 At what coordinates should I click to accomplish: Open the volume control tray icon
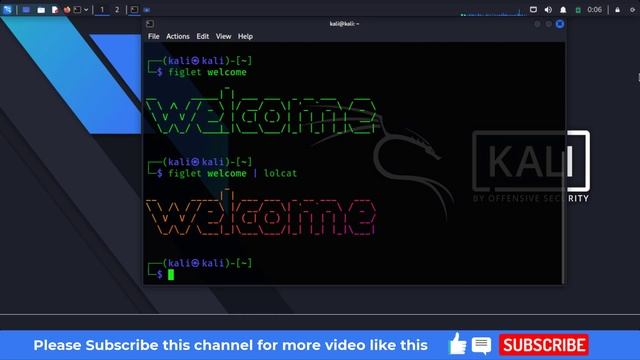(x=548, y=9)
